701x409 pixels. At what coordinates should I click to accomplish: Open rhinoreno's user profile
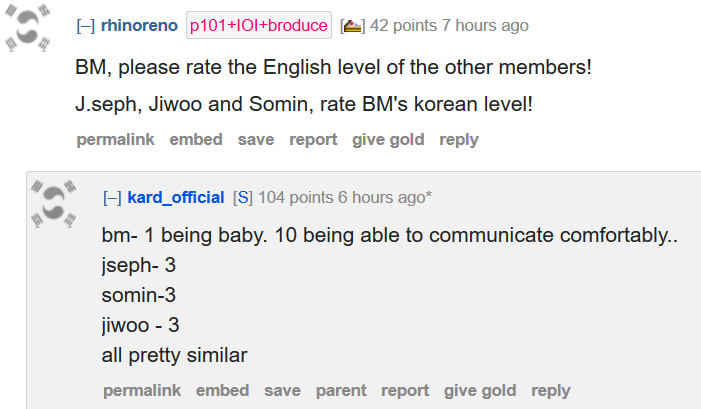[140, 26]
